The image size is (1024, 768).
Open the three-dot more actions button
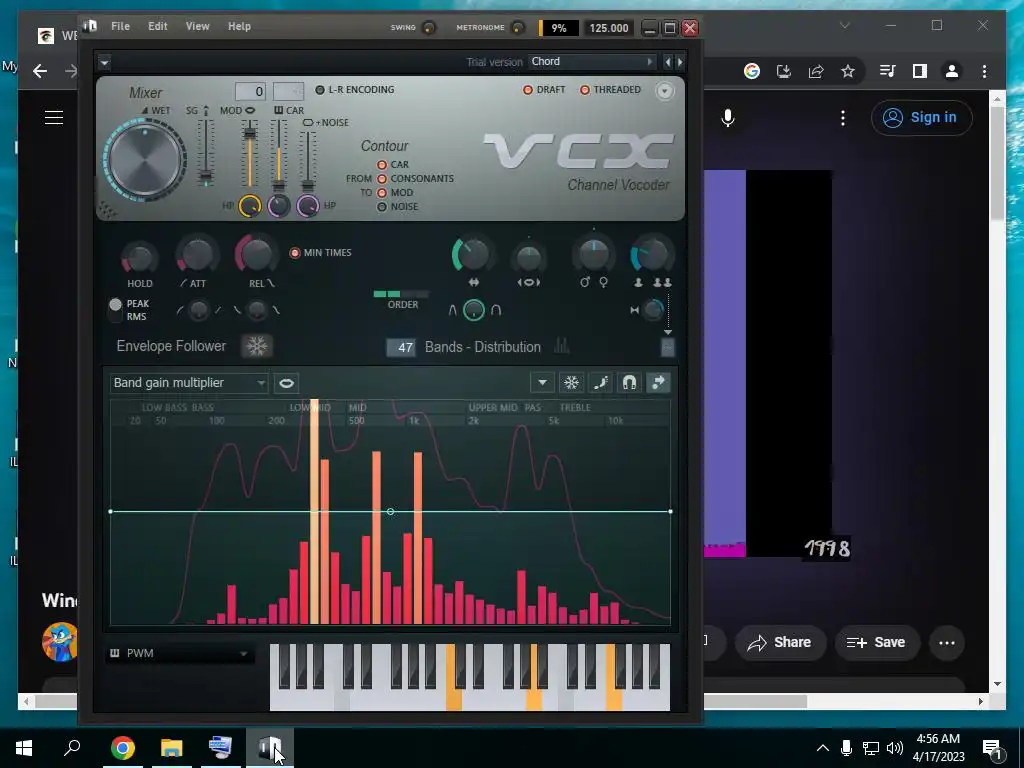pyautogui.click(x=947, y=643)
